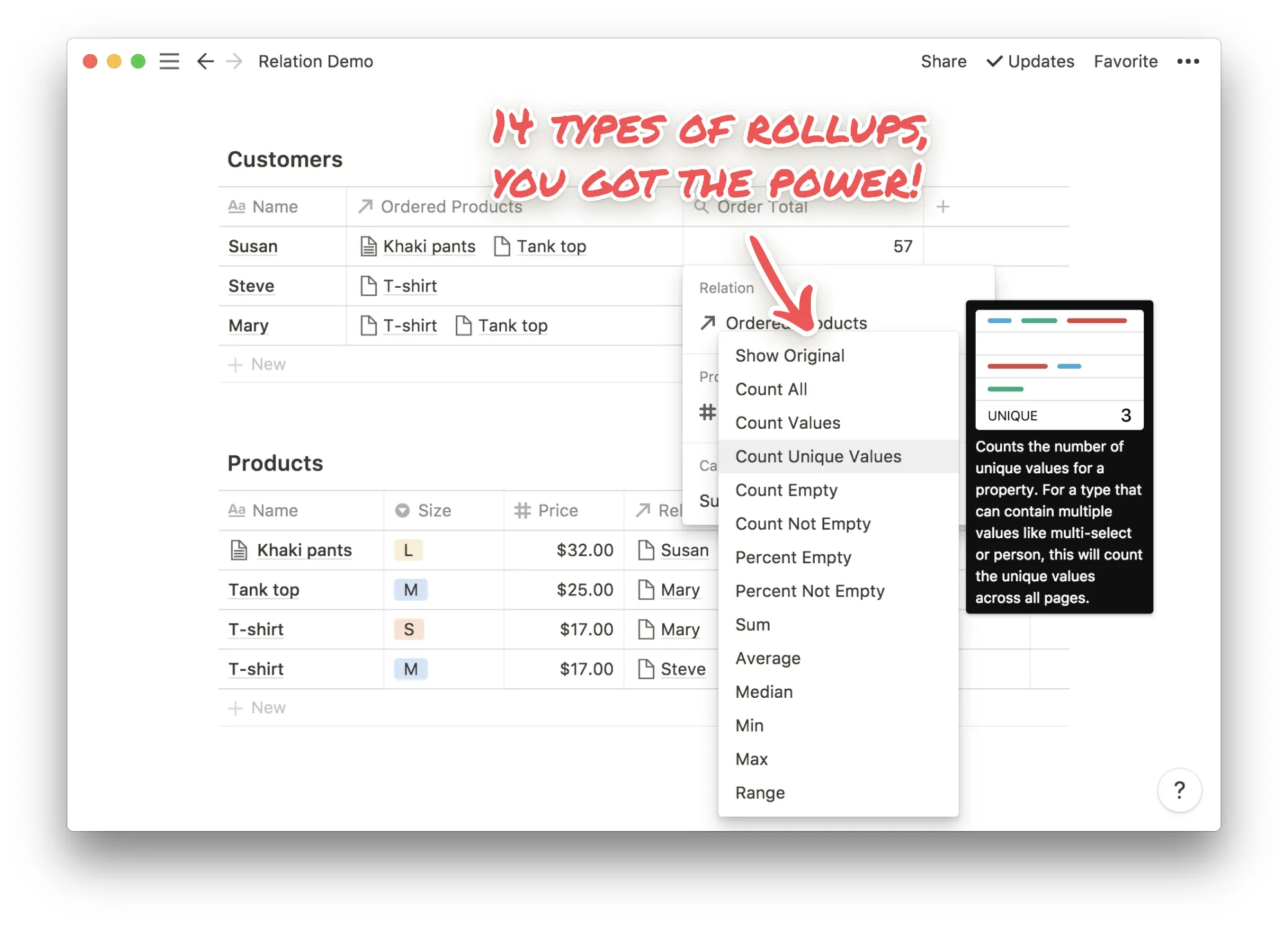Open the Ordered Products column header

[451, 207]
